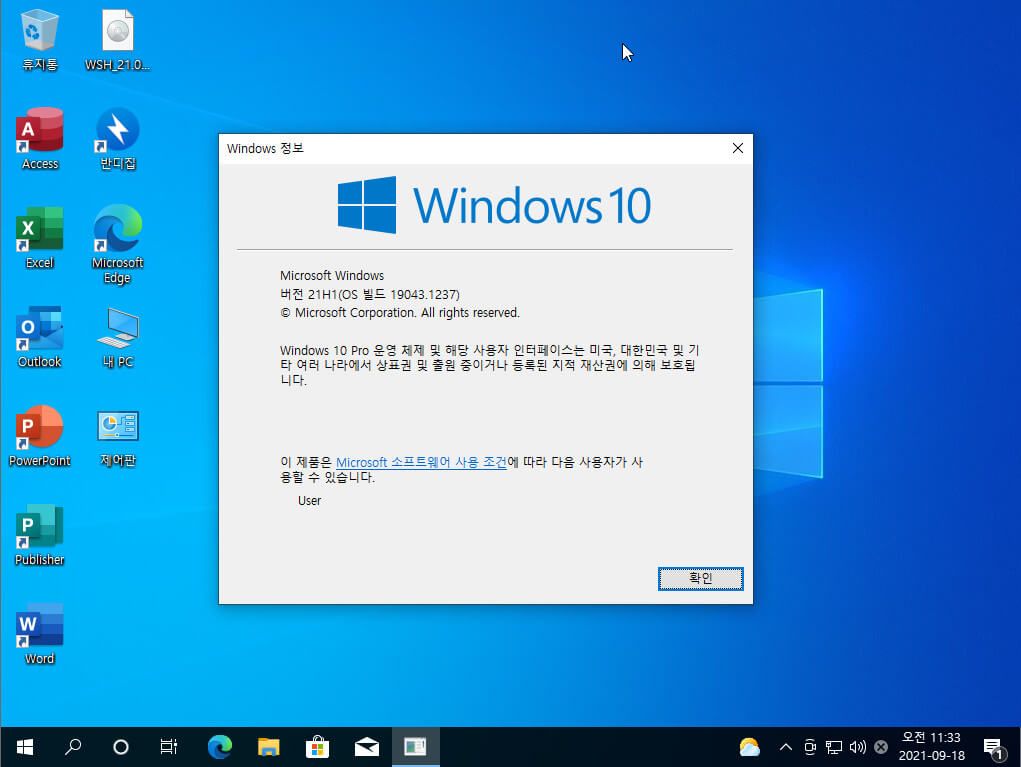Click the 'Microsoft Windows' text line
Screen dimensions: 1021x767
pos(332,275)
